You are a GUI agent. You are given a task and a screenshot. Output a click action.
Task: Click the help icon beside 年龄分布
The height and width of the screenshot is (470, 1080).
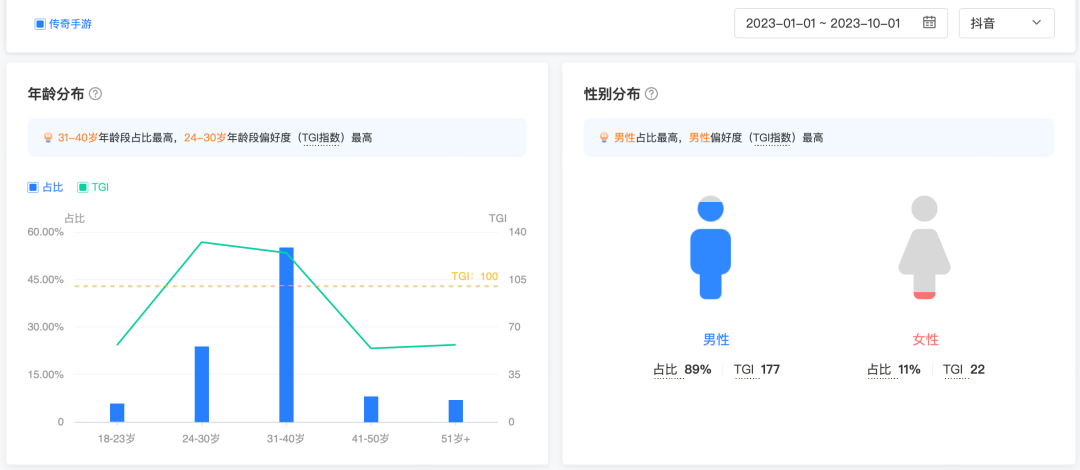tap(96, 94)
